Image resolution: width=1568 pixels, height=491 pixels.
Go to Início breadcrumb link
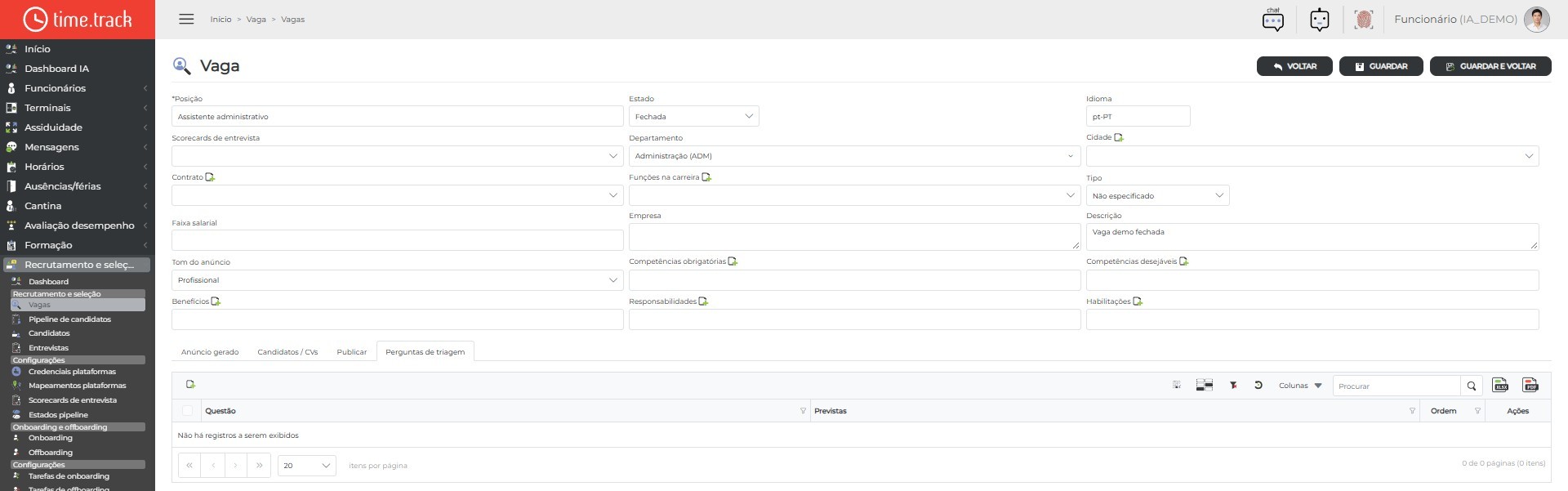(x=220, y=20)
